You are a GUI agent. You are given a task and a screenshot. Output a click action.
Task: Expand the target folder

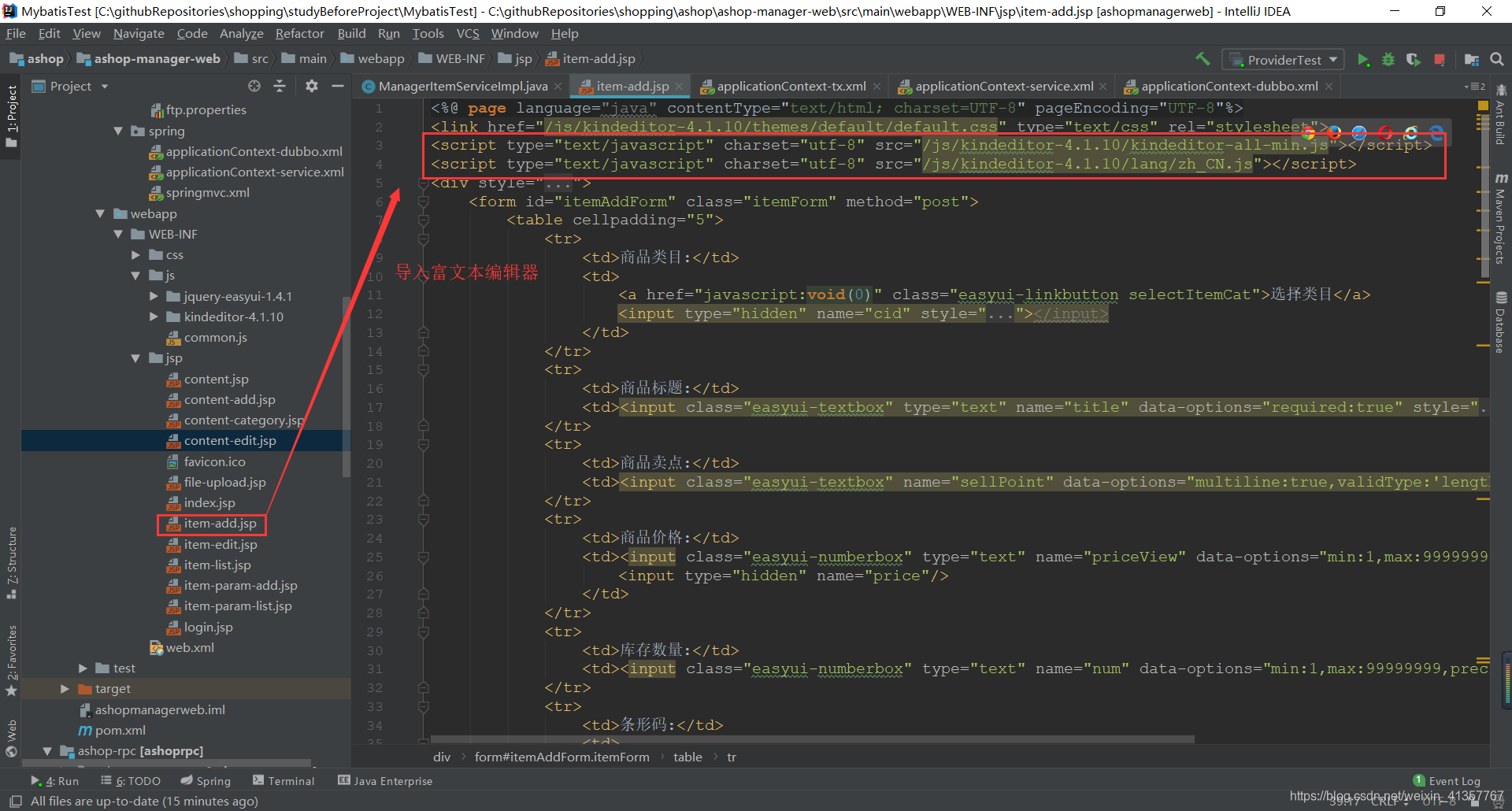point(65,688)
